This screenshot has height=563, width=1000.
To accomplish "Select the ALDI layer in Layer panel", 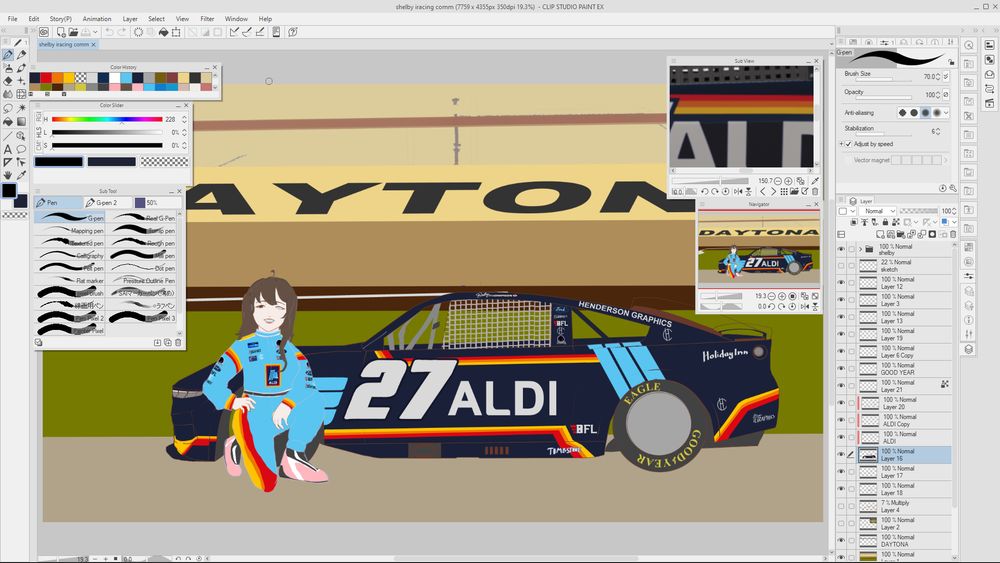I will (x=904, y=437).
